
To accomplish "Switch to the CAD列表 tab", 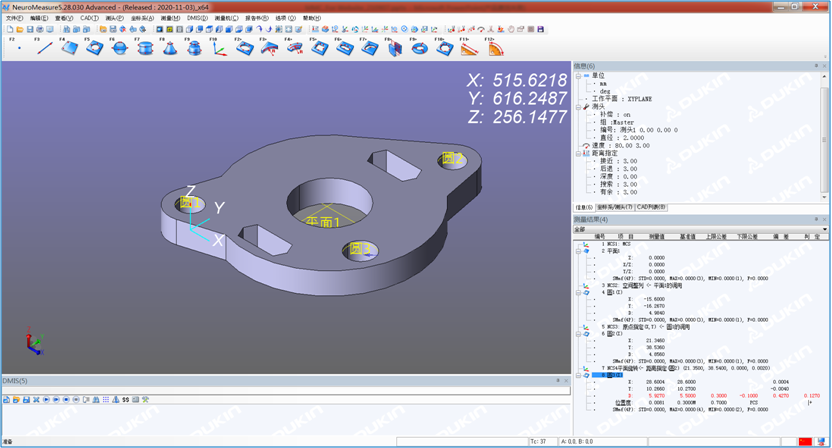I will 650,207.
